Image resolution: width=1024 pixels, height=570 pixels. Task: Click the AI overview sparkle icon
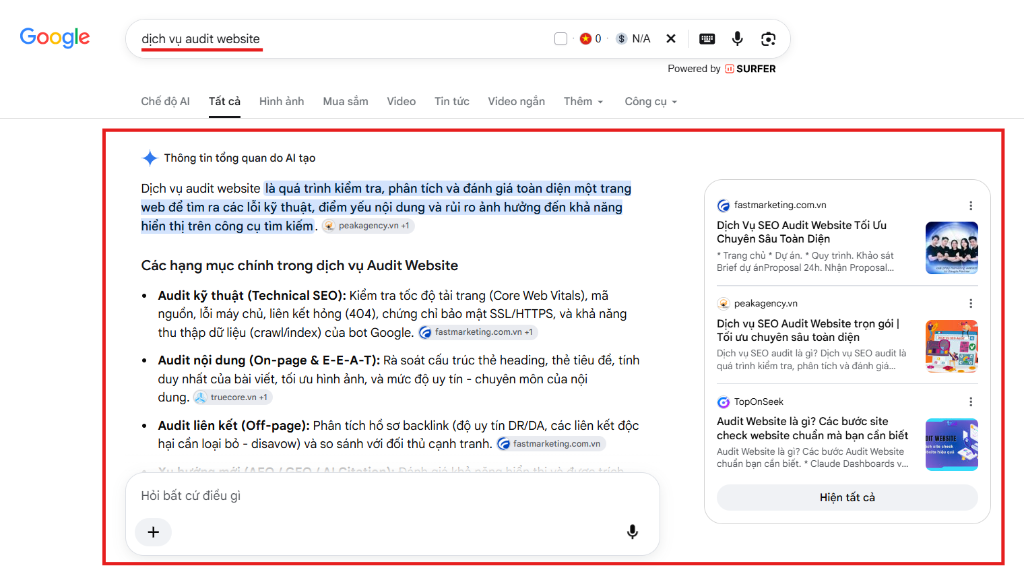point(150,158)
